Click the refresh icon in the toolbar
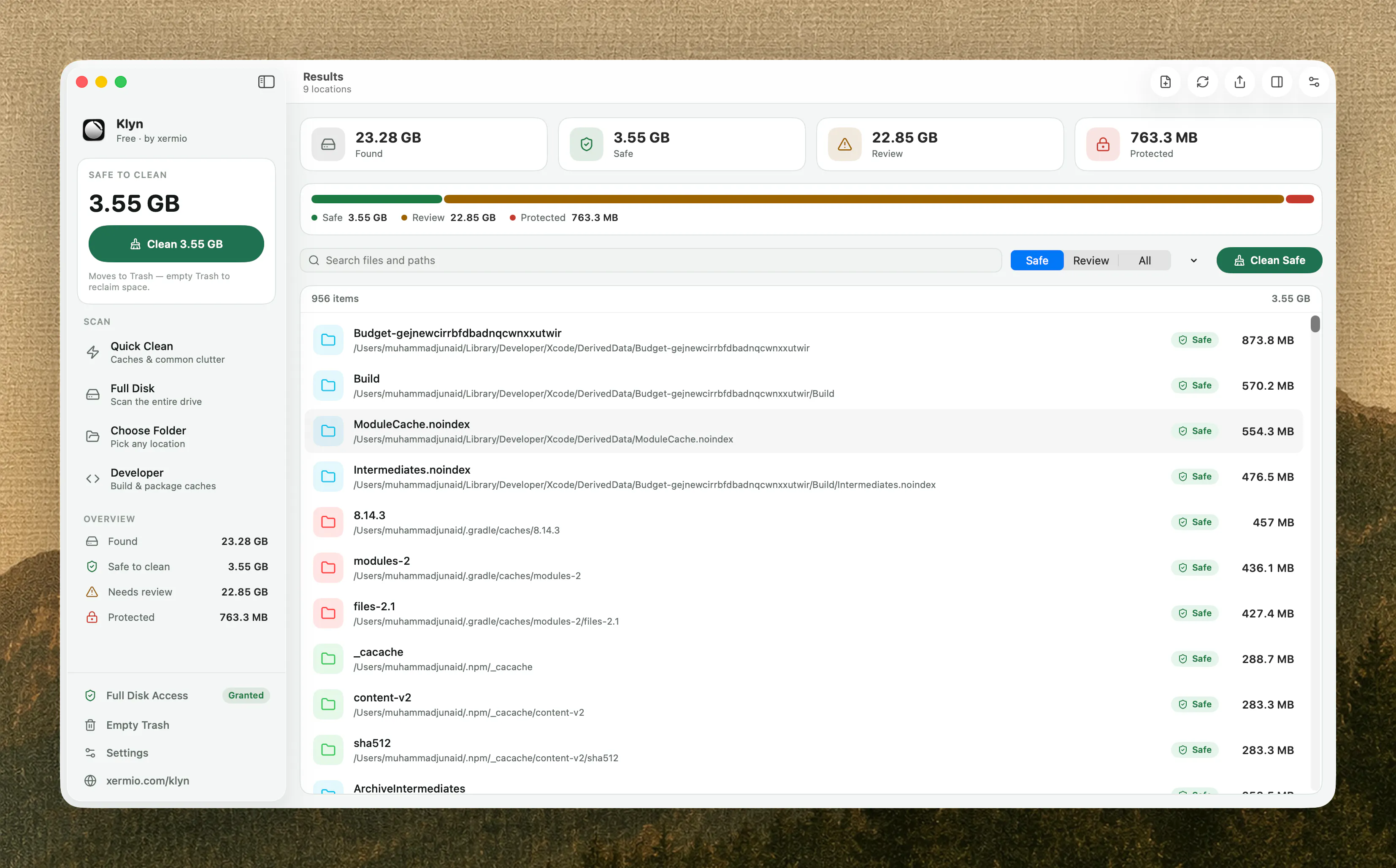The image size is (1396, 868). tap(1202, 82)
